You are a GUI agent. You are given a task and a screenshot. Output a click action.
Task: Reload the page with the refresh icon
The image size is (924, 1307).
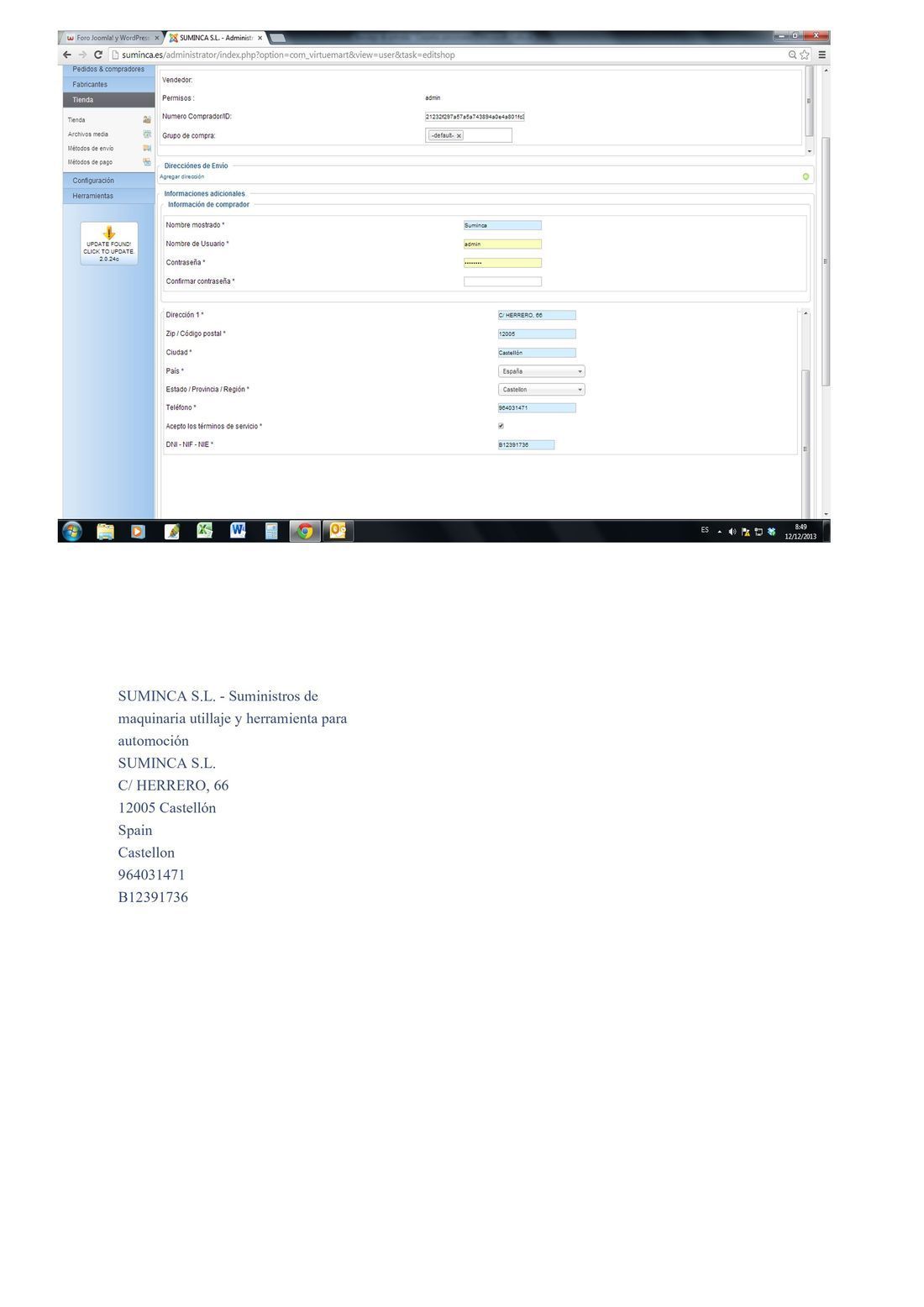click(98, 55)
